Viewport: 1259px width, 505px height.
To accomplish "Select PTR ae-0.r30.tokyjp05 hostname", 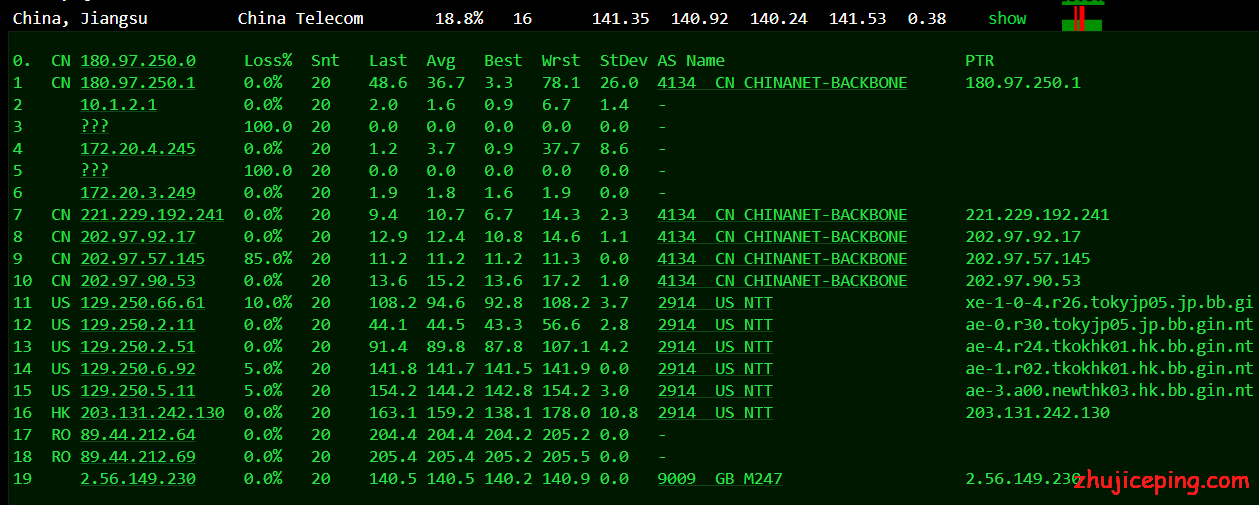I will pos(1109,325).
